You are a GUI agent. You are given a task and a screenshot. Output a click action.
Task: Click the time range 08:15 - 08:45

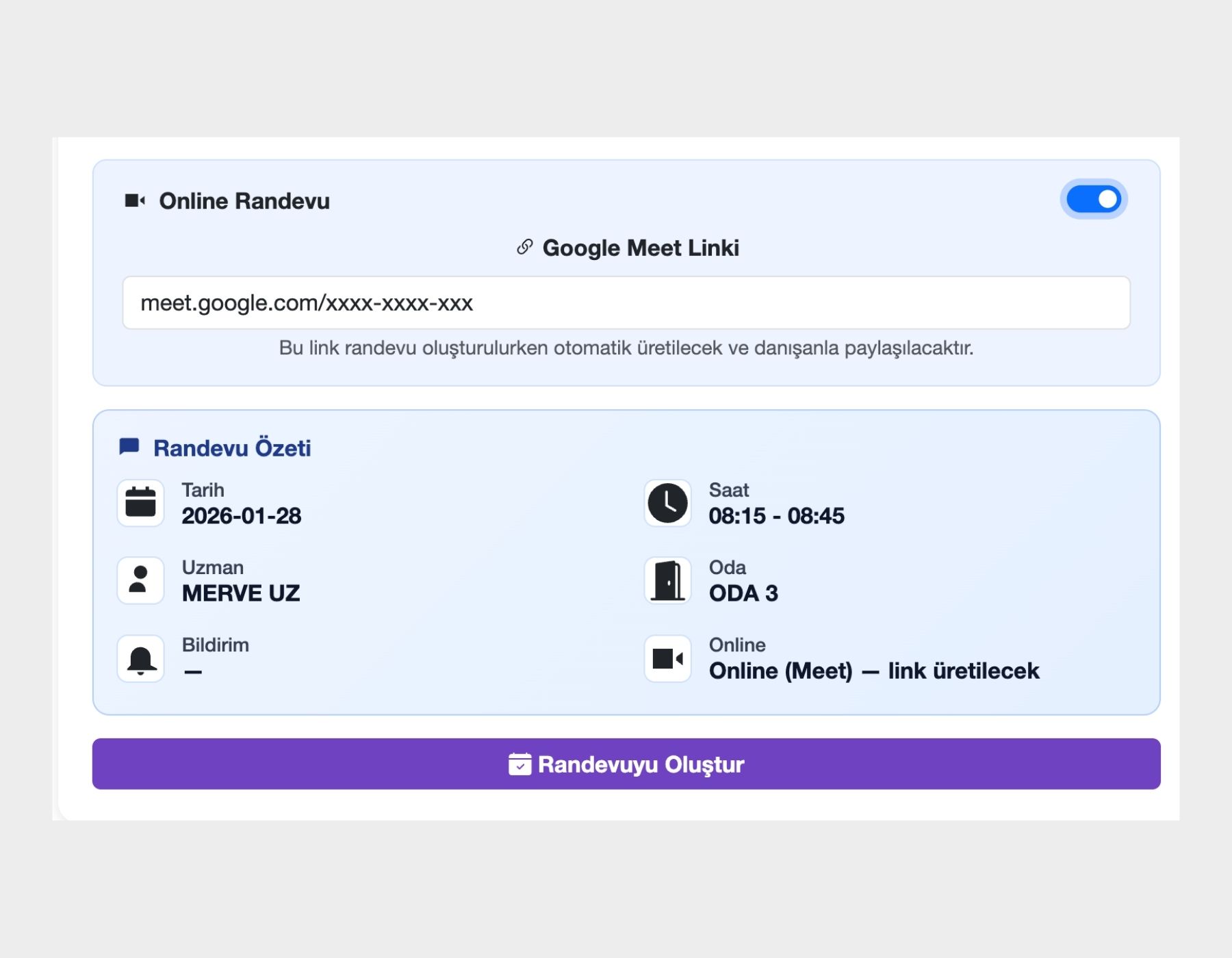point(778,516)
